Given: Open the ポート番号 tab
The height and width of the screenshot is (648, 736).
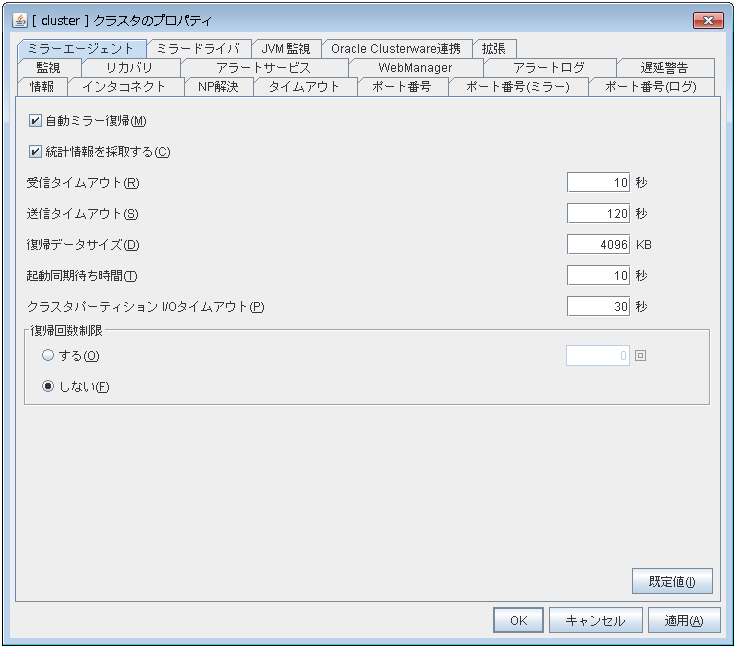Looking at the screenshot, I should click(402, 87).
